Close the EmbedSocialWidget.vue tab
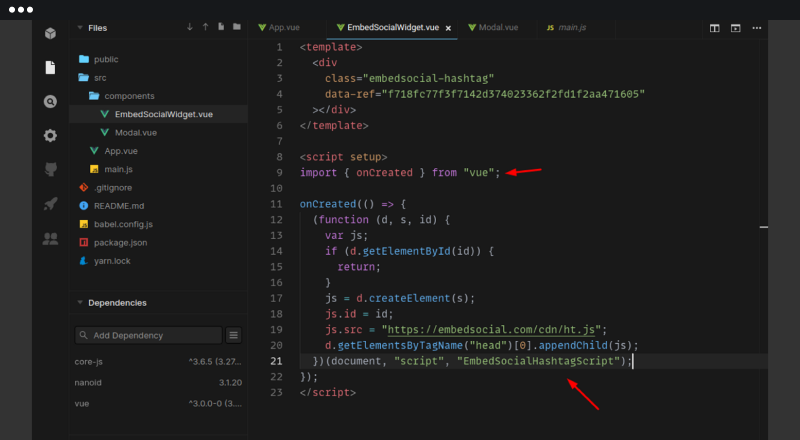Screen dimensions: 800x440 (448, 28)
